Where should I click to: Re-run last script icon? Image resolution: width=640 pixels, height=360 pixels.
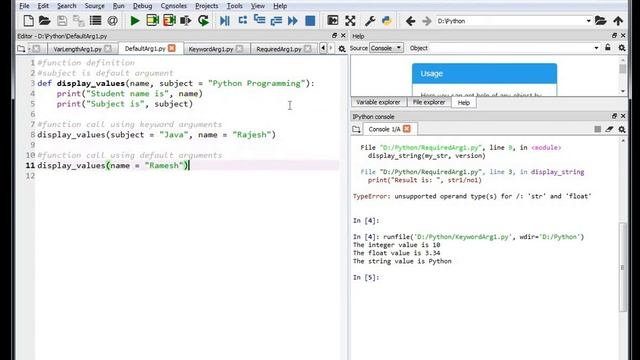[x=203, y=21]
